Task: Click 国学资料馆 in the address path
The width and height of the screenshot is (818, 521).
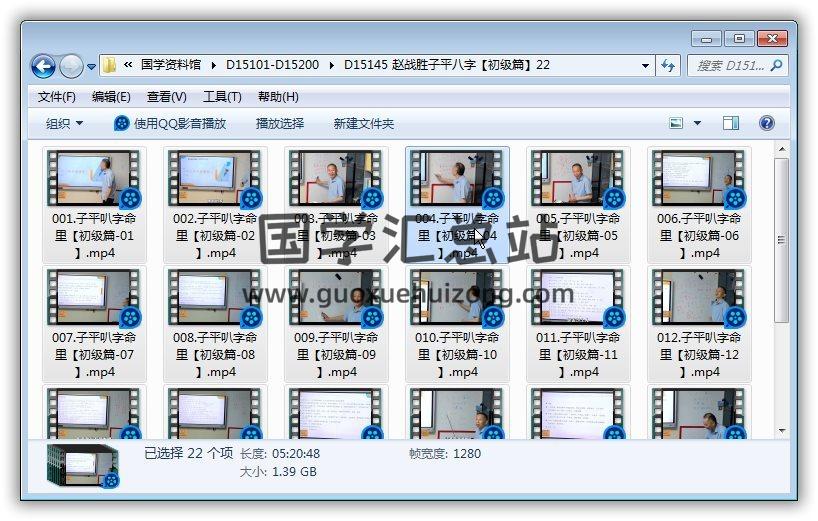Action: point(171,65)
